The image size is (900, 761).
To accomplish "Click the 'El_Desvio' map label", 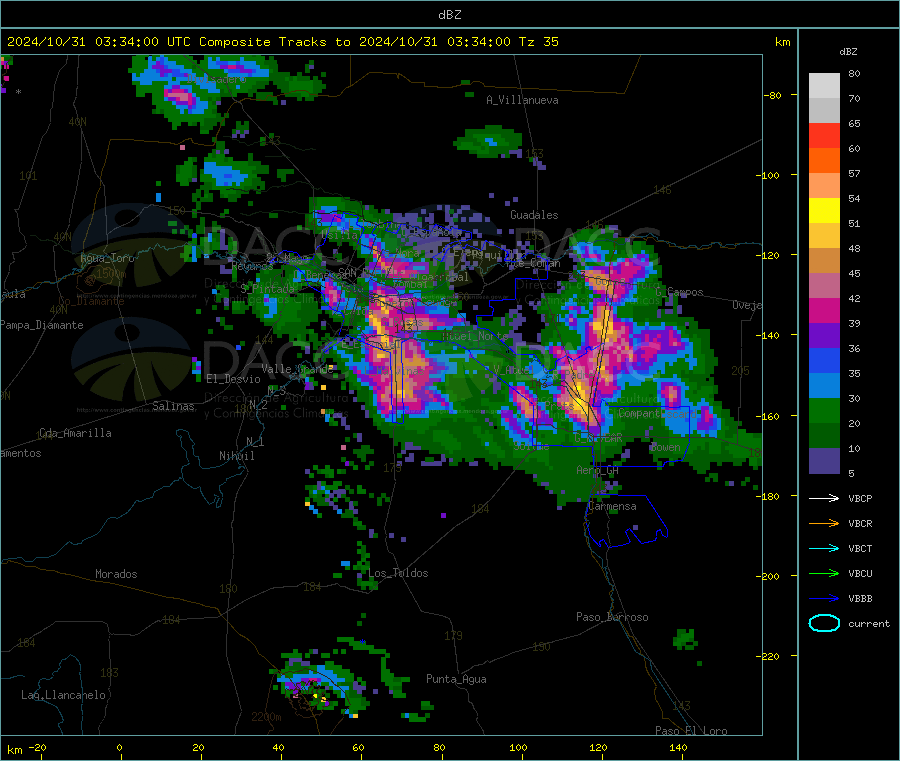I will (x=233, y=379).
